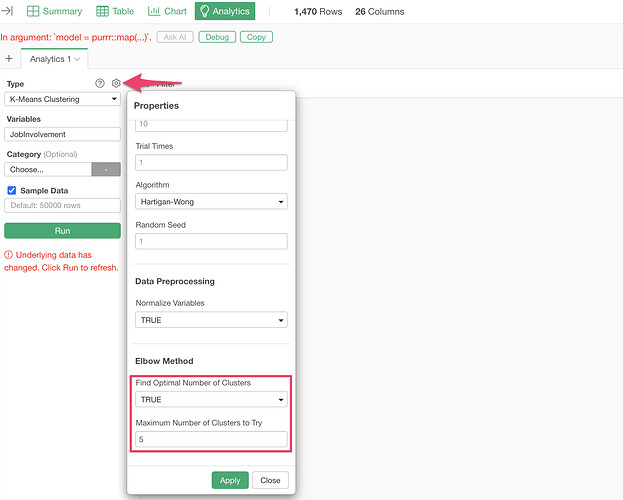The height and width of the screenshot is (500, 623).
Task: Expand the Category Choose dropdown
Action: tap(46, 169)
